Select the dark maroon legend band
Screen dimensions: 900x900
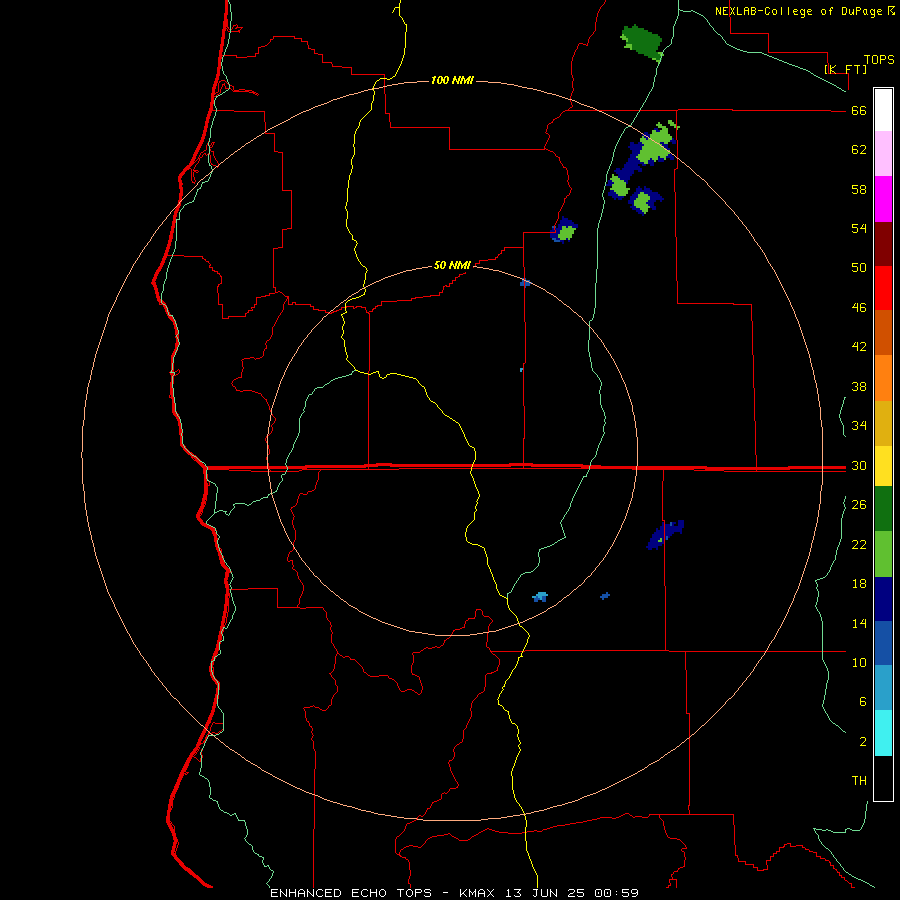883,244
